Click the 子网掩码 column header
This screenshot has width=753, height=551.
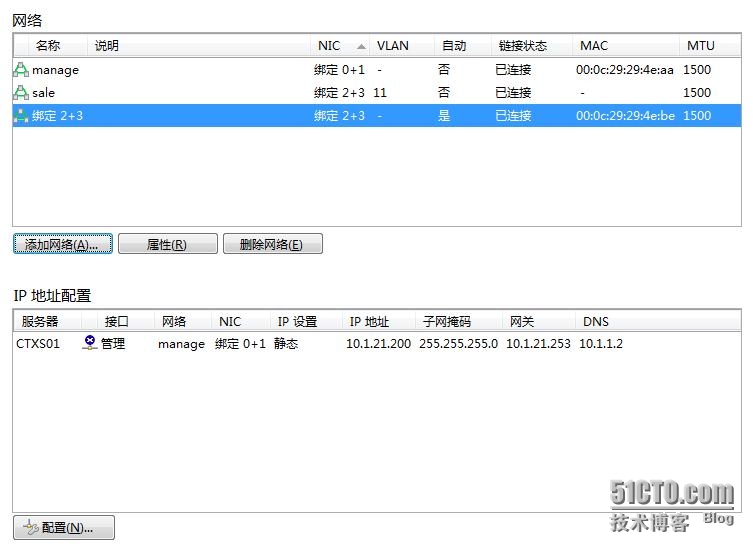coord(459,321)
